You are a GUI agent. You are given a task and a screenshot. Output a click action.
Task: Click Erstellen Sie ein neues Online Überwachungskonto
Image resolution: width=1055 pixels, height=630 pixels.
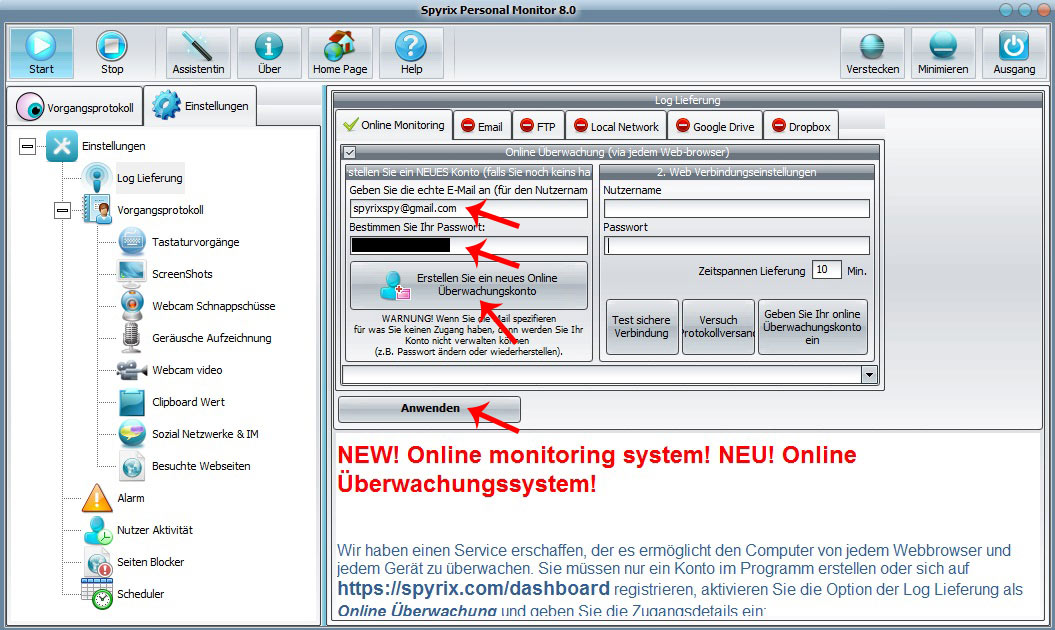point(469,285)
